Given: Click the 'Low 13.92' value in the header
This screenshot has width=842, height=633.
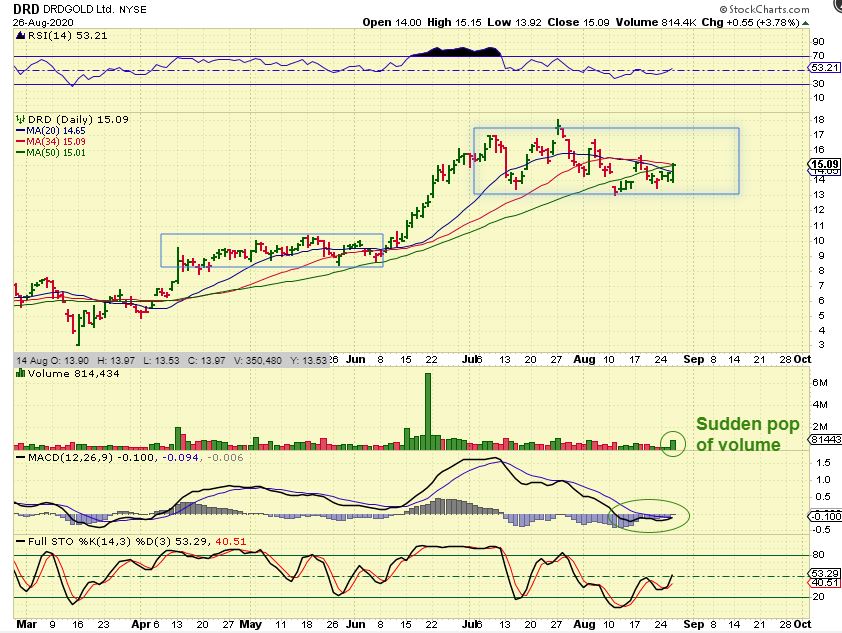Looking at the screenshot, I should click(x=515, y=22).
